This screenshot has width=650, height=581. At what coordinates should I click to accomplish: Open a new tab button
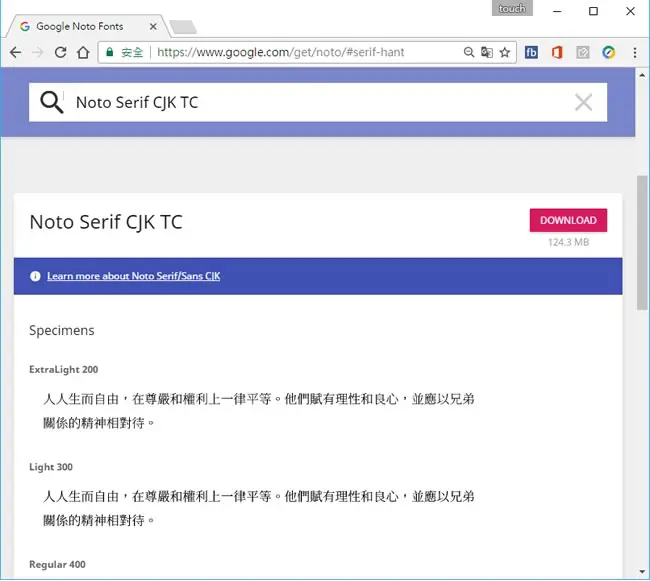183,27
